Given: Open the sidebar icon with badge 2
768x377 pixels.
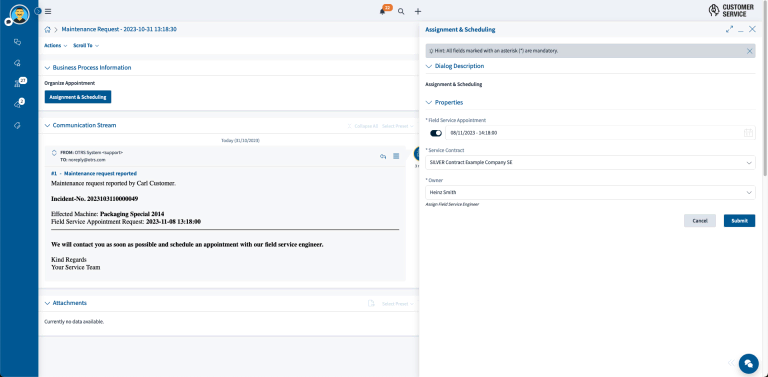Looking at the screenshot, I should 19,104.
